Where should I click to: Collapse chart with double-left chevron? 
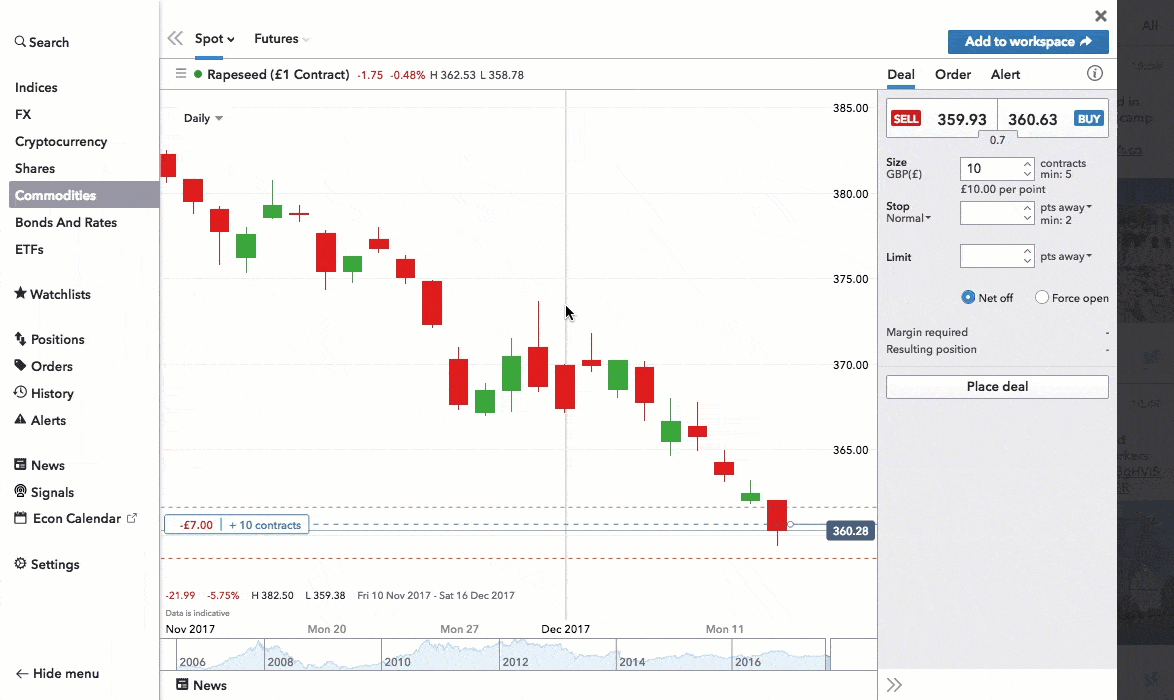(x=175, y=38)
